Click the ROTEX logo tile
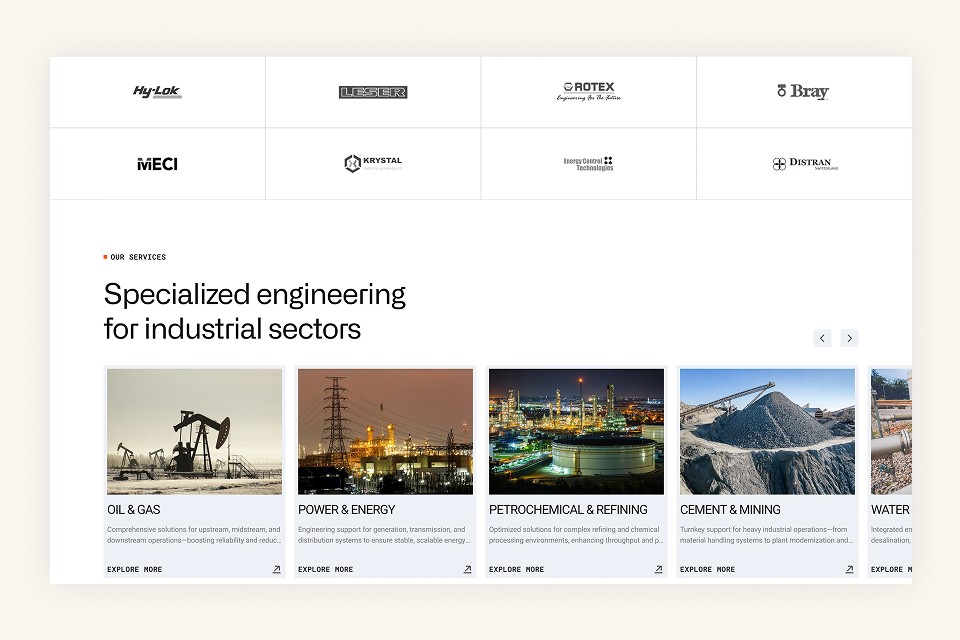Viewport: 960px width, 640px height. 588,92
